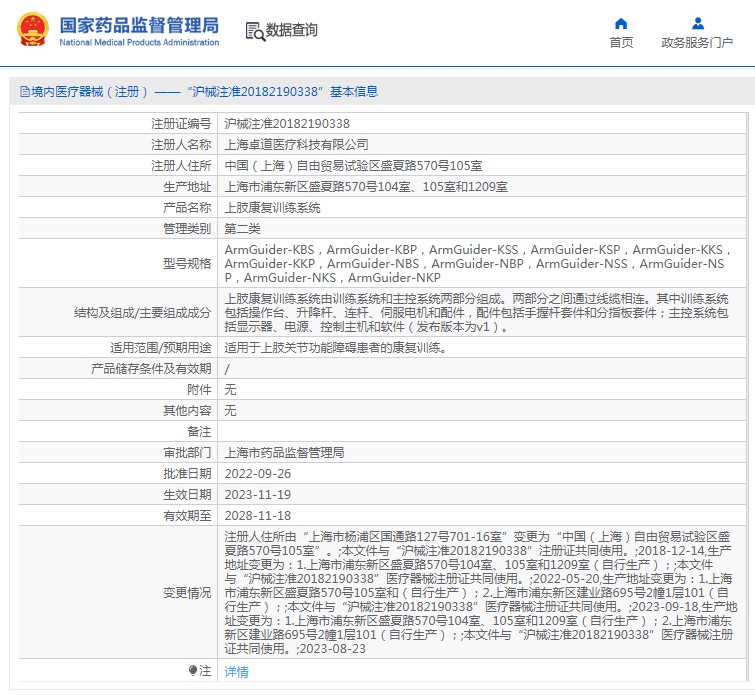
Task: Click the 注册人住所 row label
Action: [181, 166]
